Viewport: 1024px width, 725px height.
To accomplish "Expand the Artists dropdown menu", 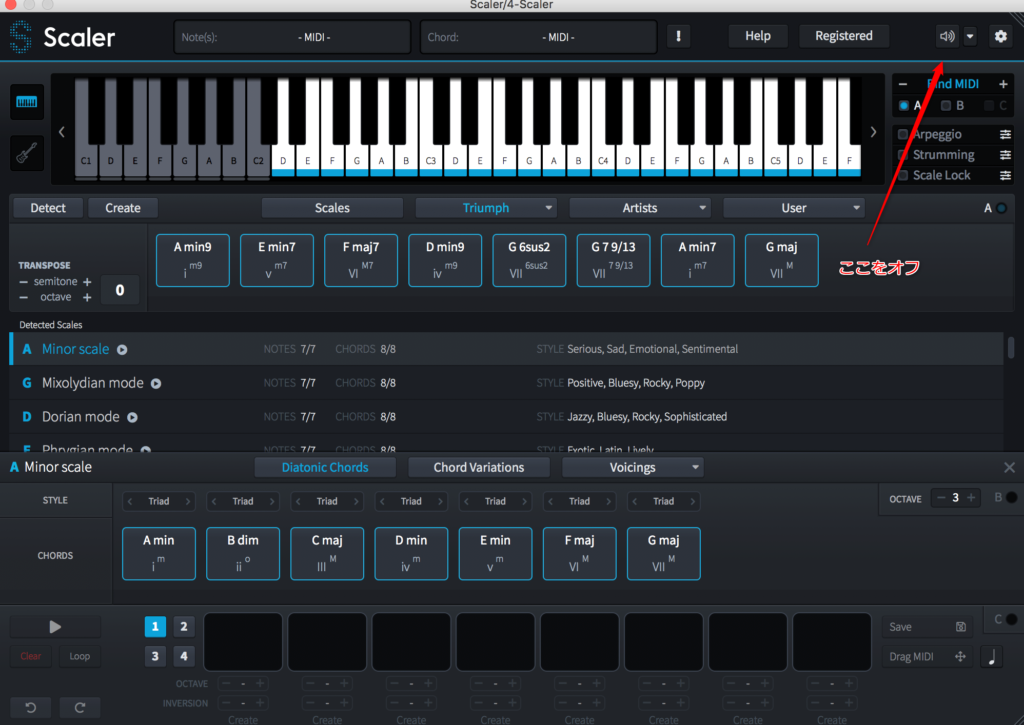I will pos(640,208).
